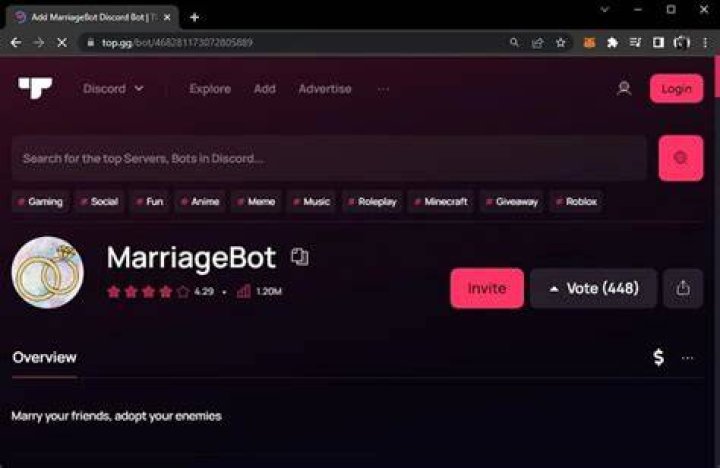Click the Chrome profile avatar
720x468 pixels.
681,43
